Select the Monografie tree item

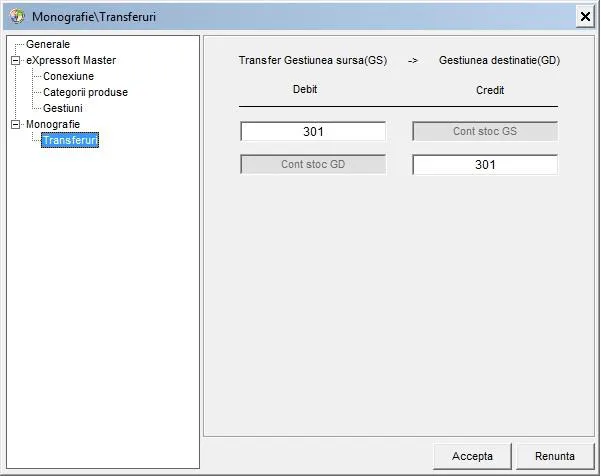point(53,125)
